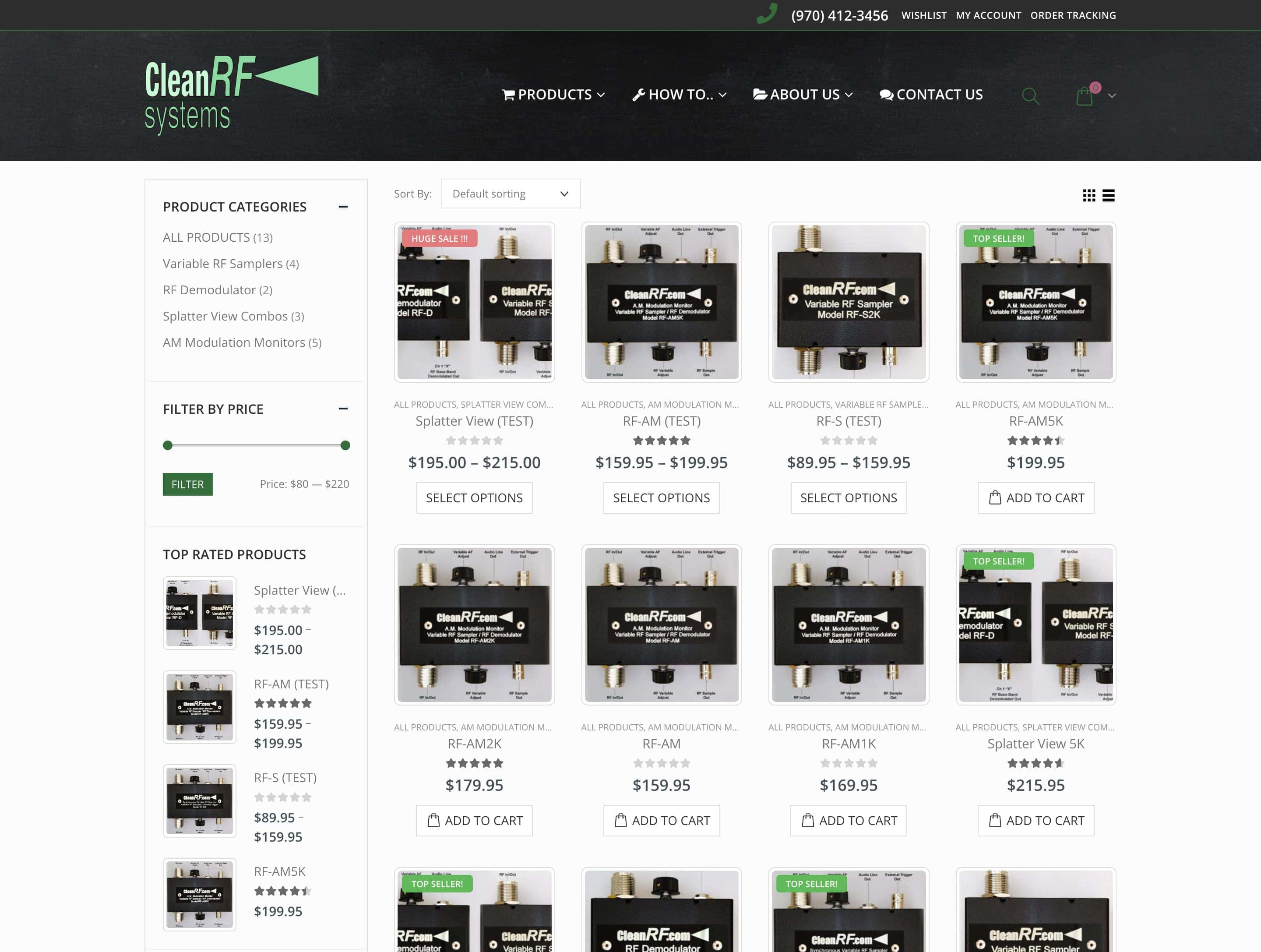Click the right price slider handle
1261x952 pixels.
(345, 445)
